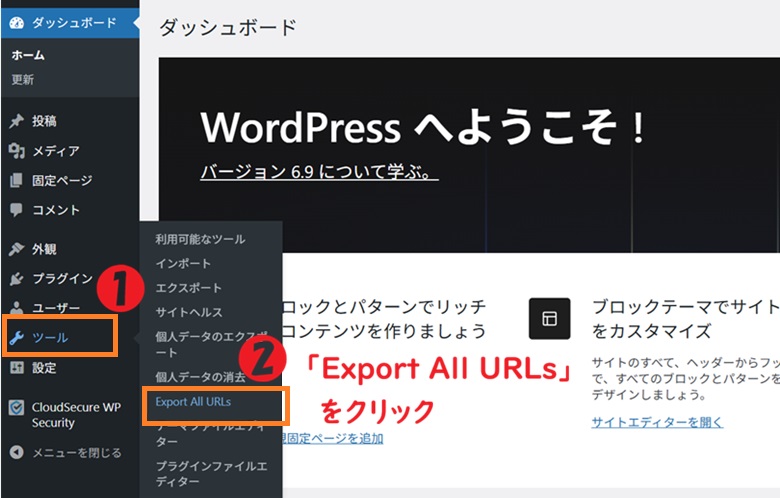780x498 pixels.
Task: Click the ダッシュボード page title
Action: pyautogui.click(x=228, y=27)
